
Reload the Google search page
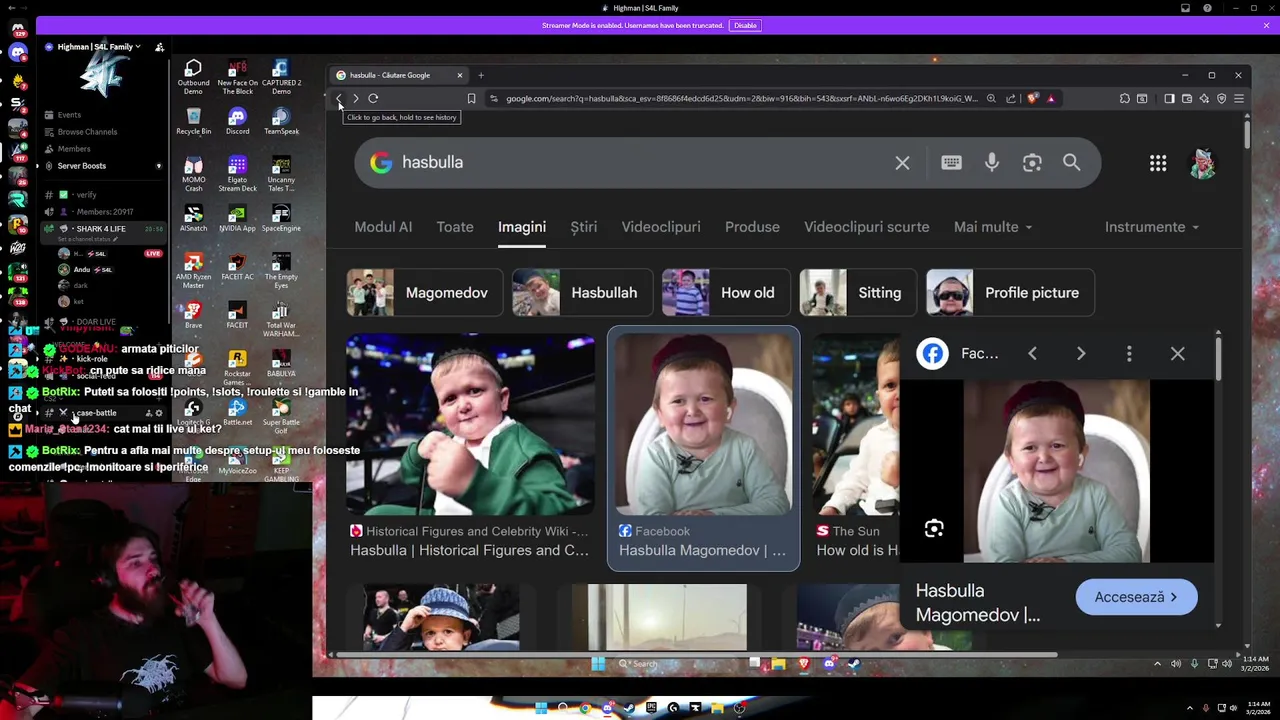(x=373, y=98)
